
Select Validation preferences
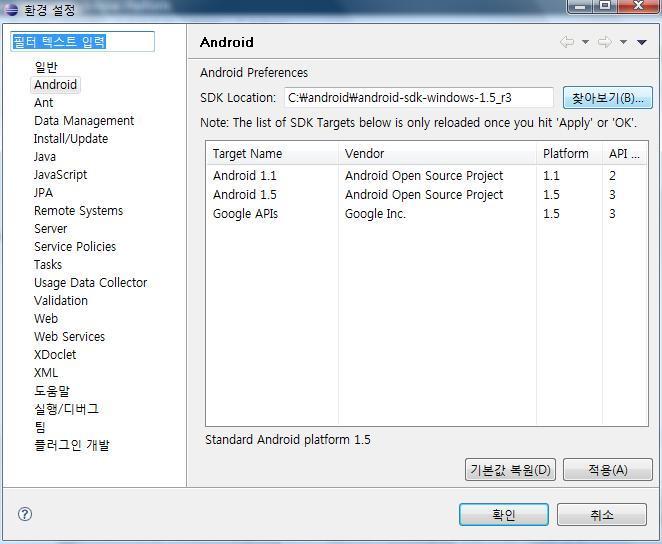[x=61, y=300]
